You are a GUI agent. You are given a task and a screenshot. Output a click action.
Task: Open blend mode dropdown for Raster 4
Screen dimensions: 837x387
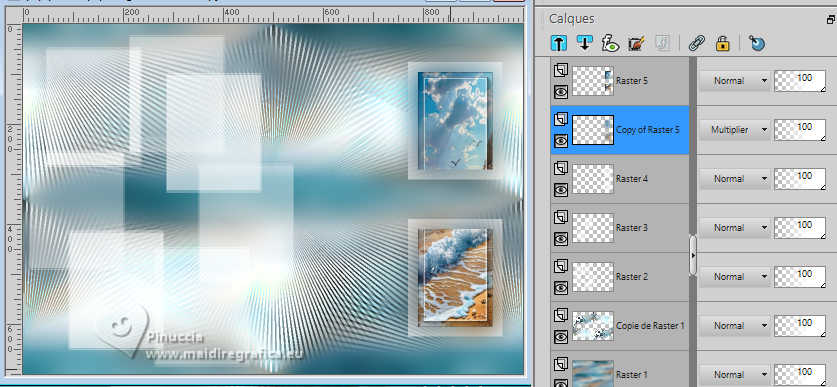(735, 179)
